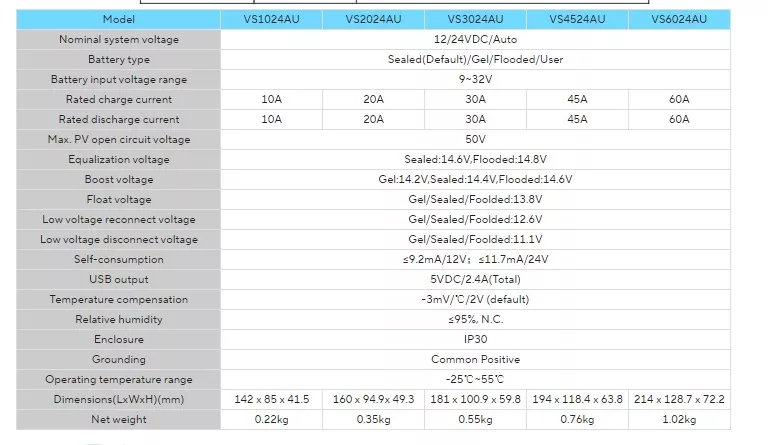Select the Float voltage label
This screenshot has width=768, height=445.
(x=119, y=200)
